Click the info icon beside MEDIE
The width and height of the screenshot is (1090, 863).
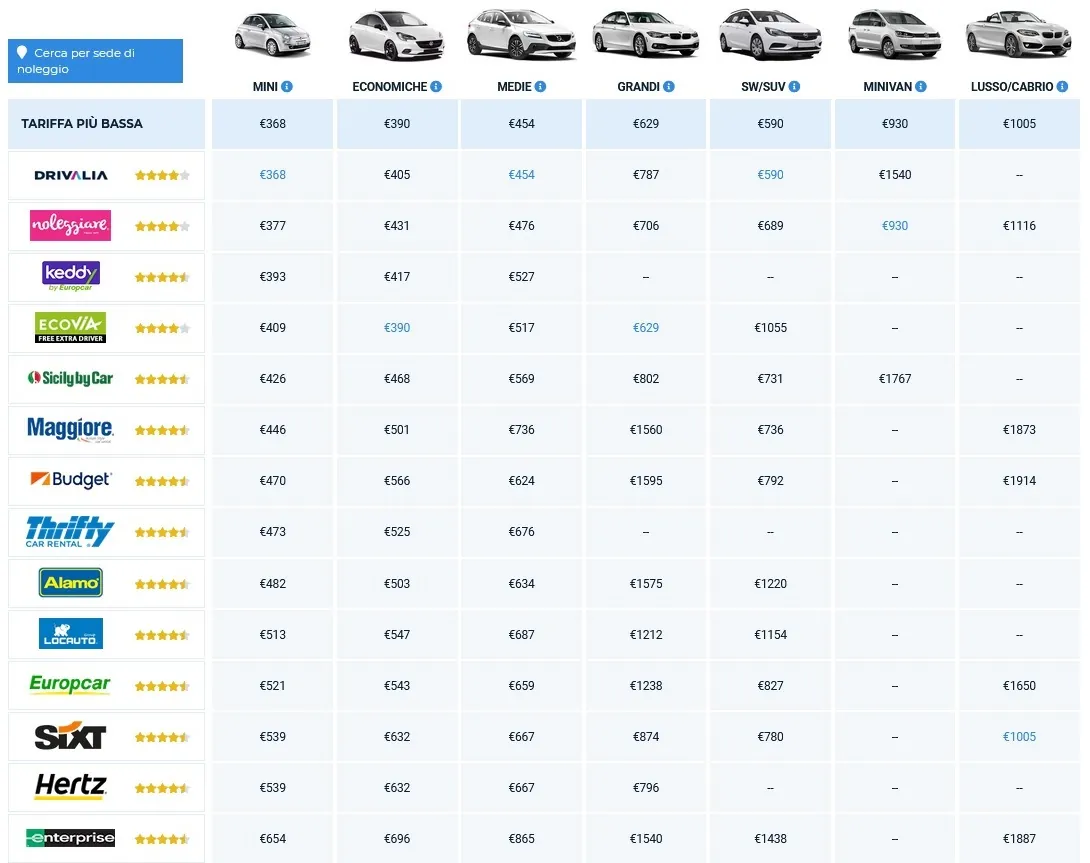pos(540,87)
